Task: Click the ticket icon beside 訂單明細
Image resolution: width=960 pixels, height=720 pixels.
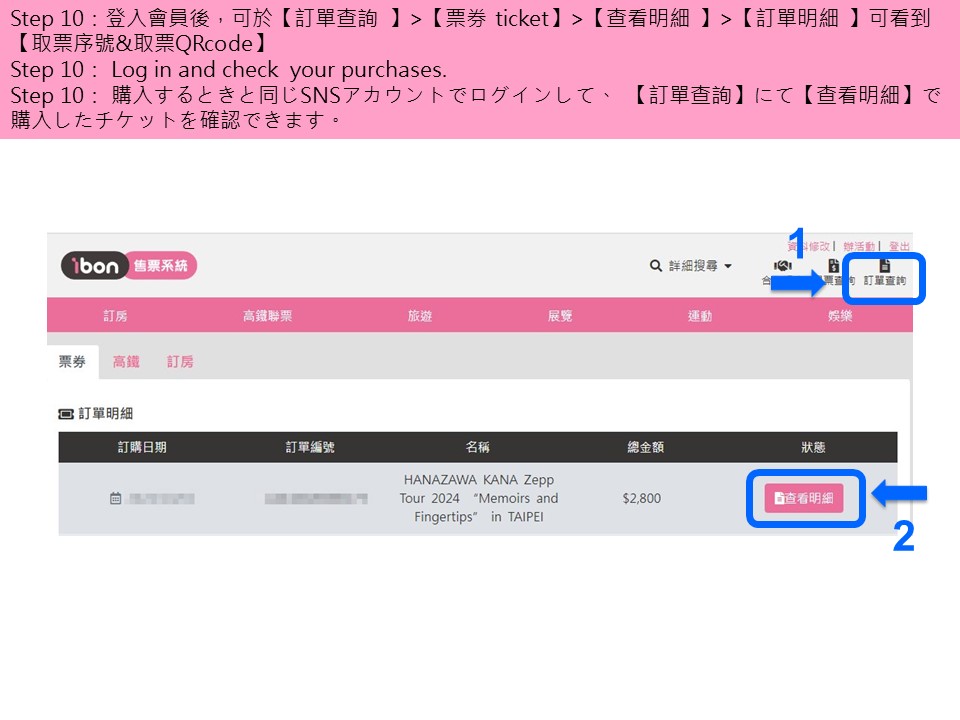Action: pos(66,413)
